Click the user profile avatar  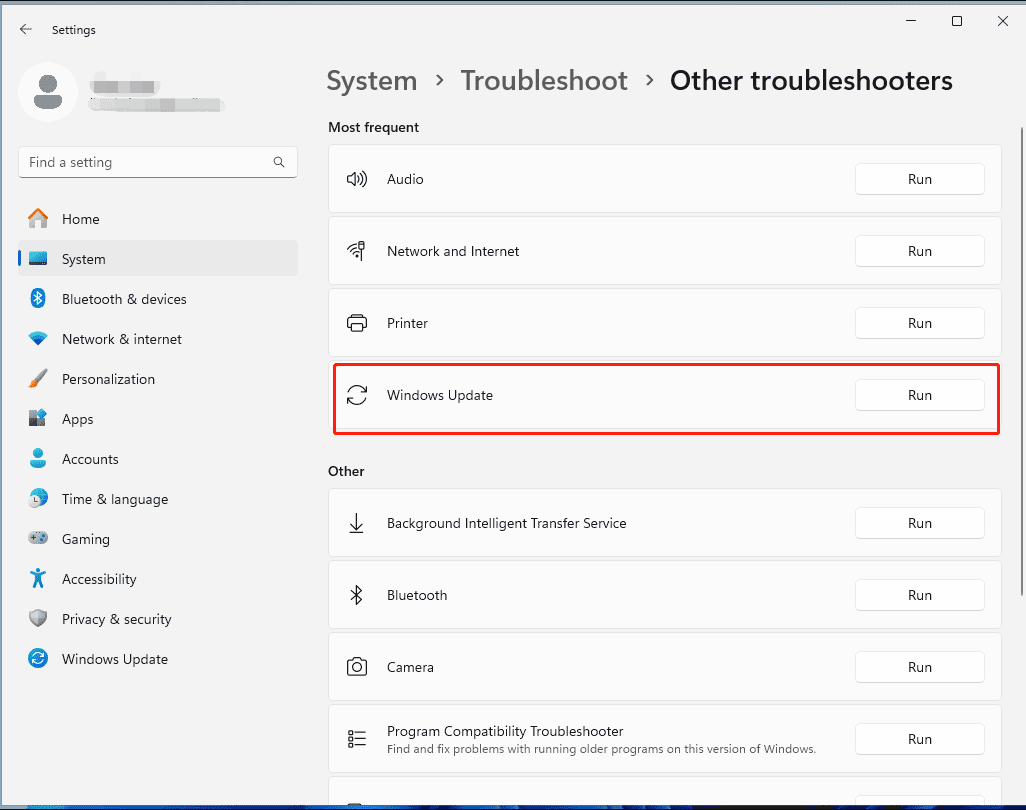(48, 92)
